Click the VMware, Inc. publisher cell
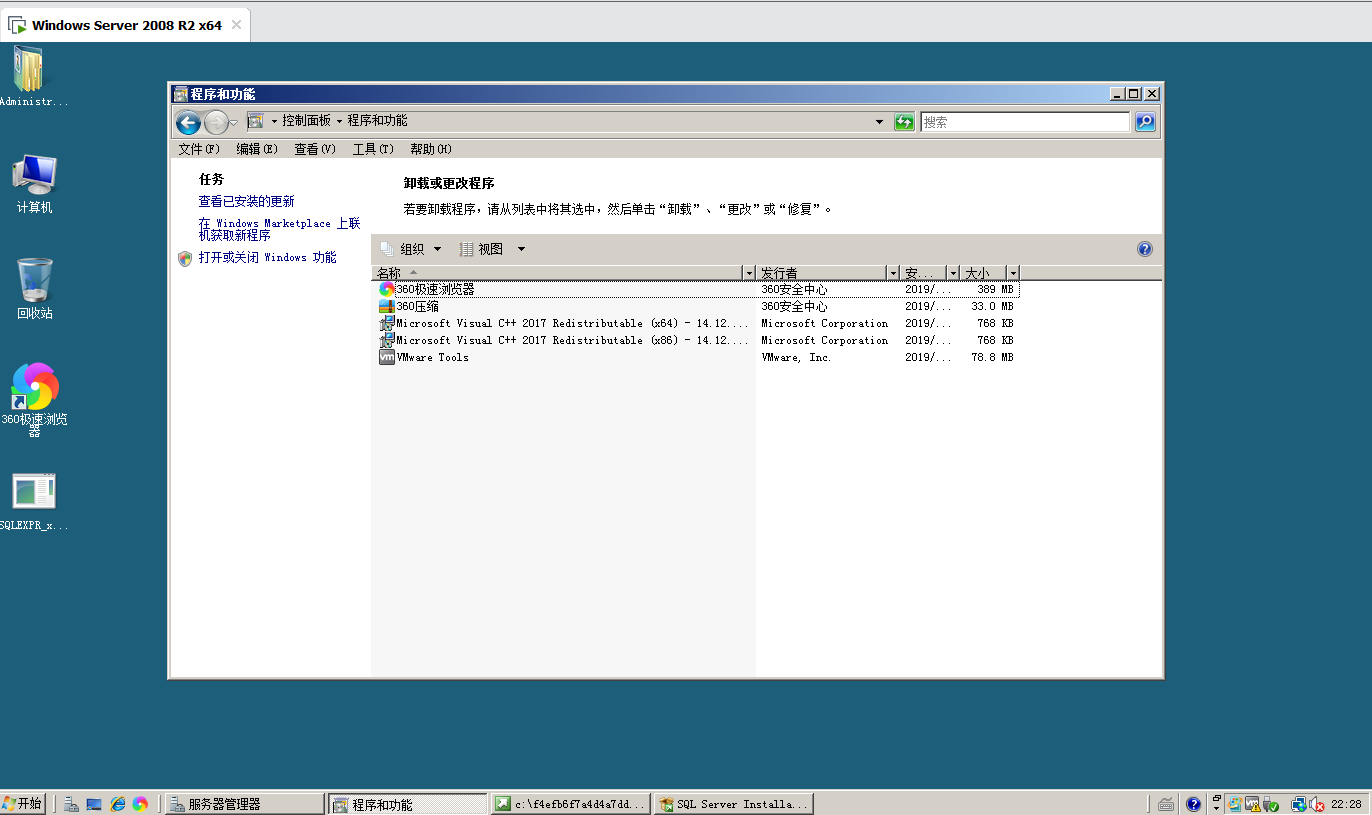 click(796, 357)
